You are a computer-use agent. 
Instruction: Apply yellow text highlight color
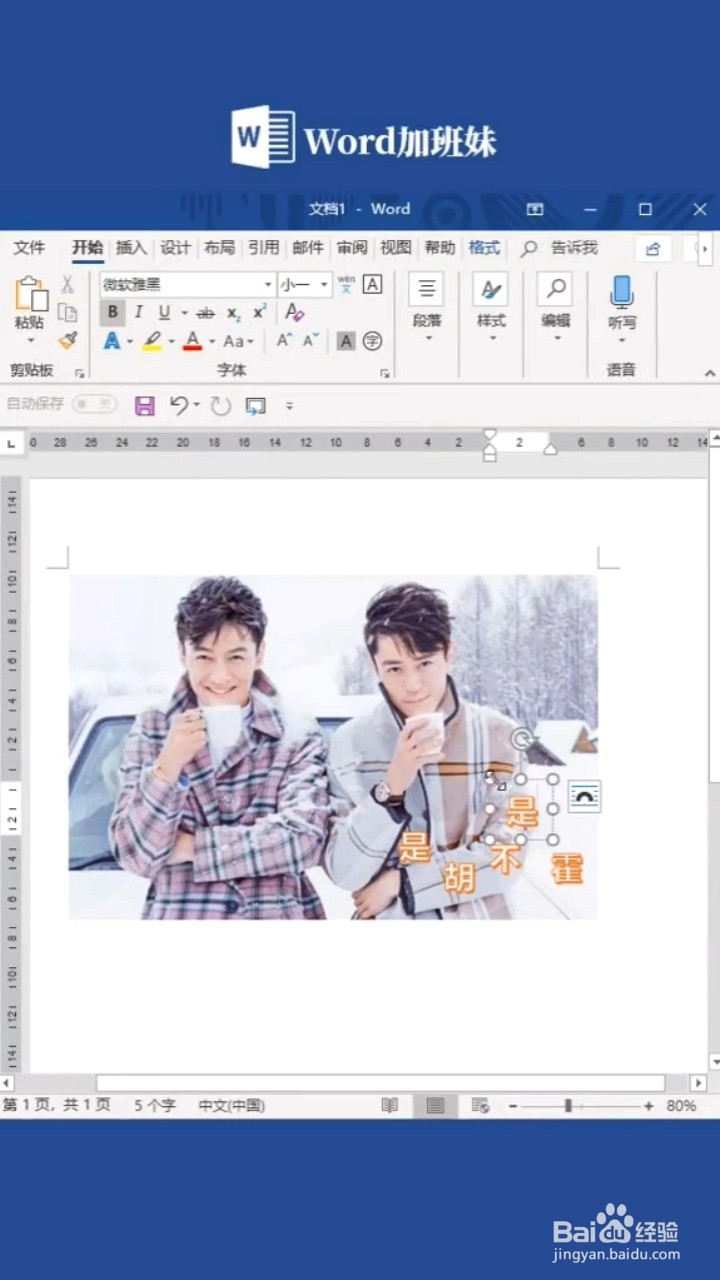(152, 341)
